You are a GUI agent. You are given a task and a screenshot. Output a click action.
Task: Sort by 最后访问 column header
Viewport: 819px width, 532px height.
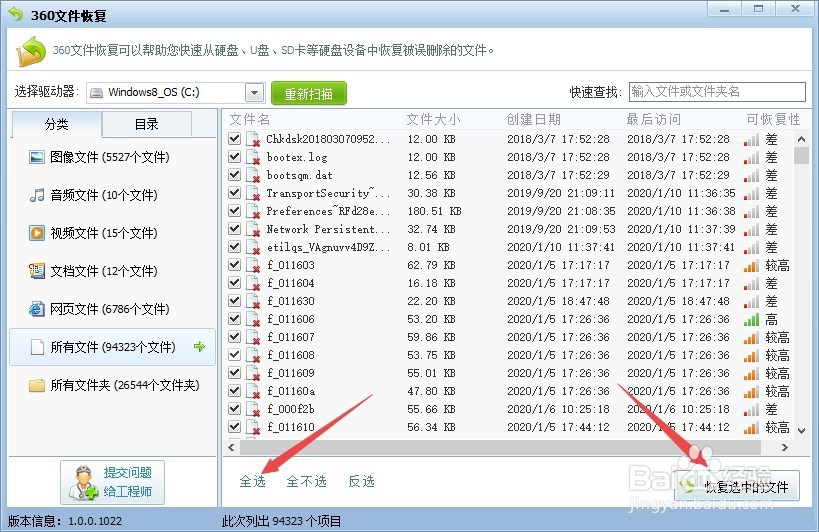tap(653, 120)
